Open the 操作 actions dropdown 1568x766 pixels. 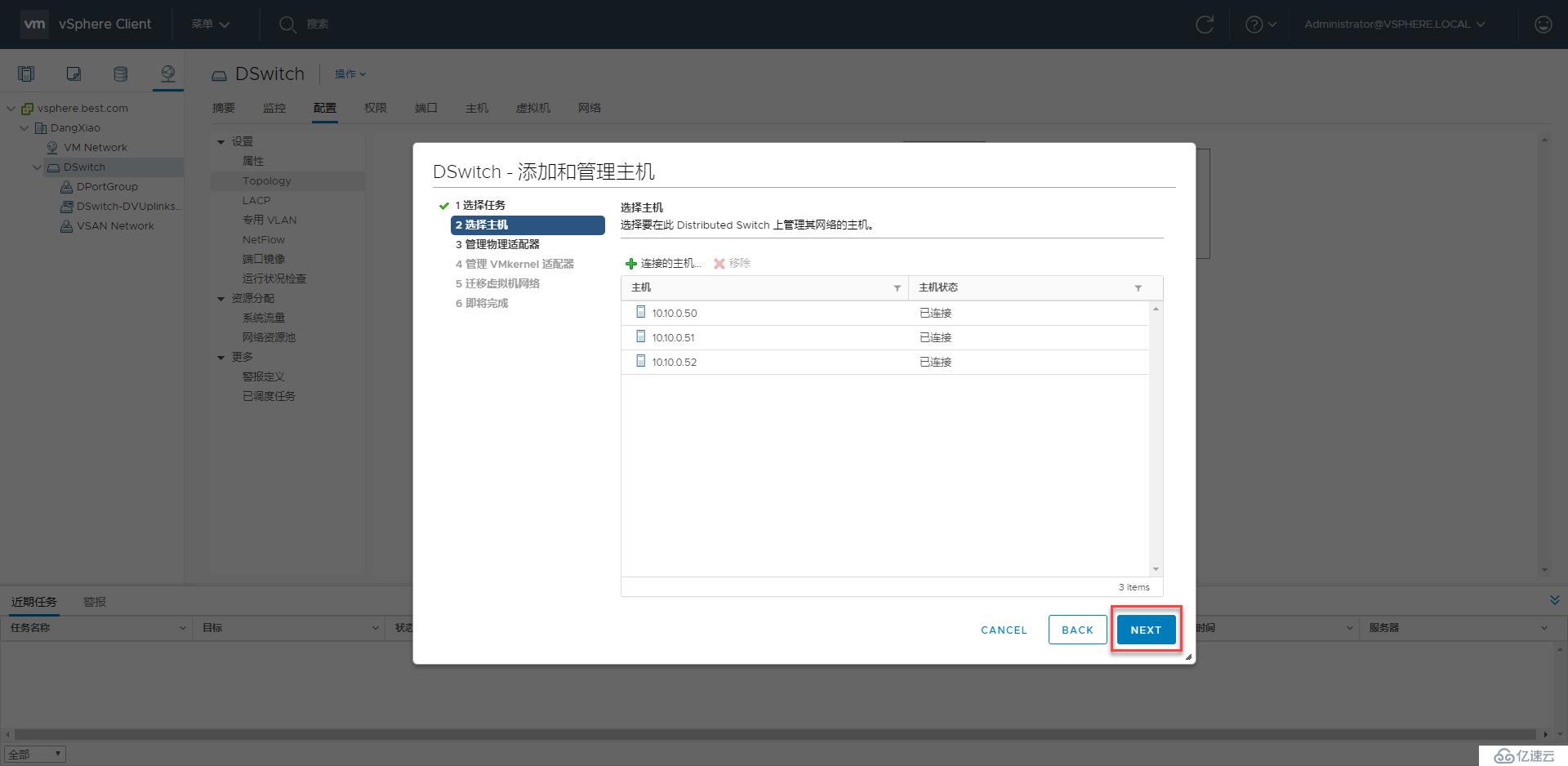350,74
